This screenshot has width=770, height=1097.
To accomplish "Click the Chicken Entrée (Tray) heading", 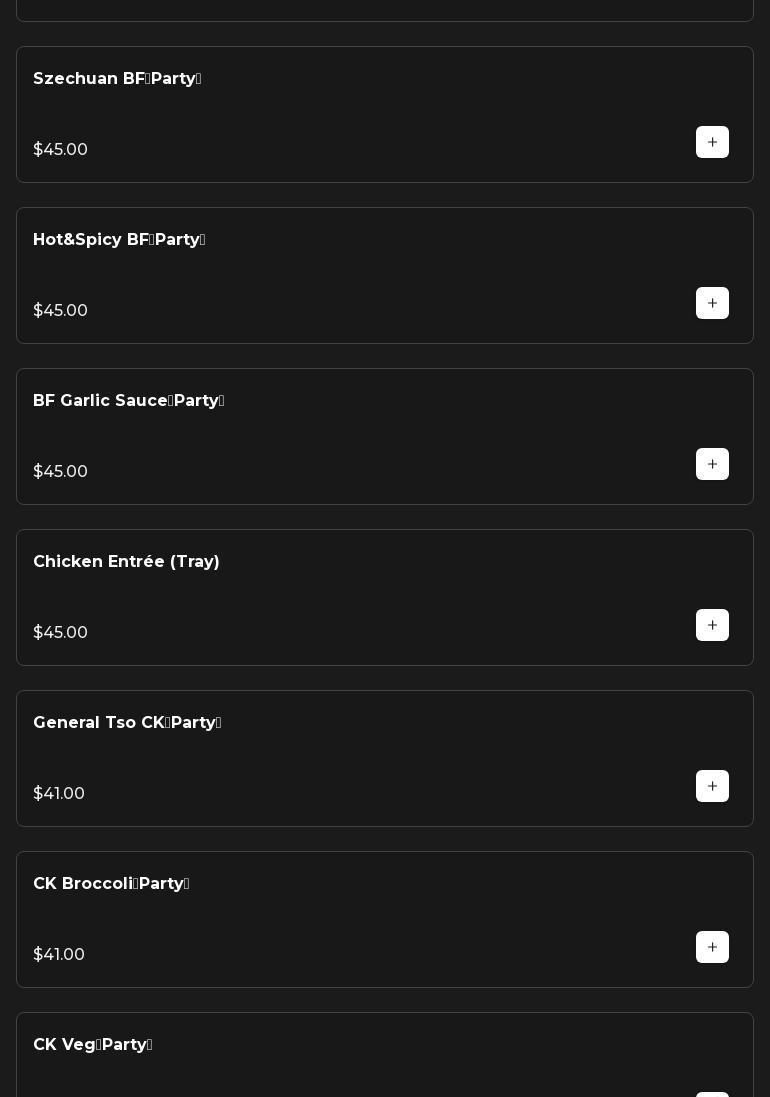I will [x=126, y=562].
